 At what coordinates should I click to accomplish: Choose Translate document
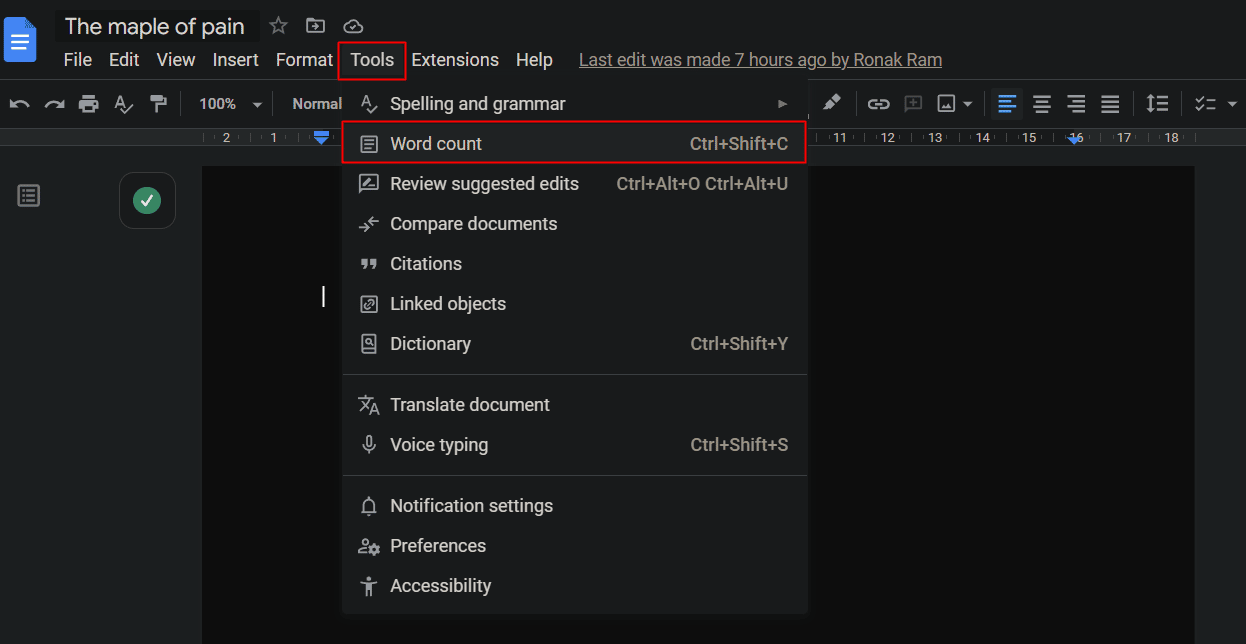(x=575, y=405)
